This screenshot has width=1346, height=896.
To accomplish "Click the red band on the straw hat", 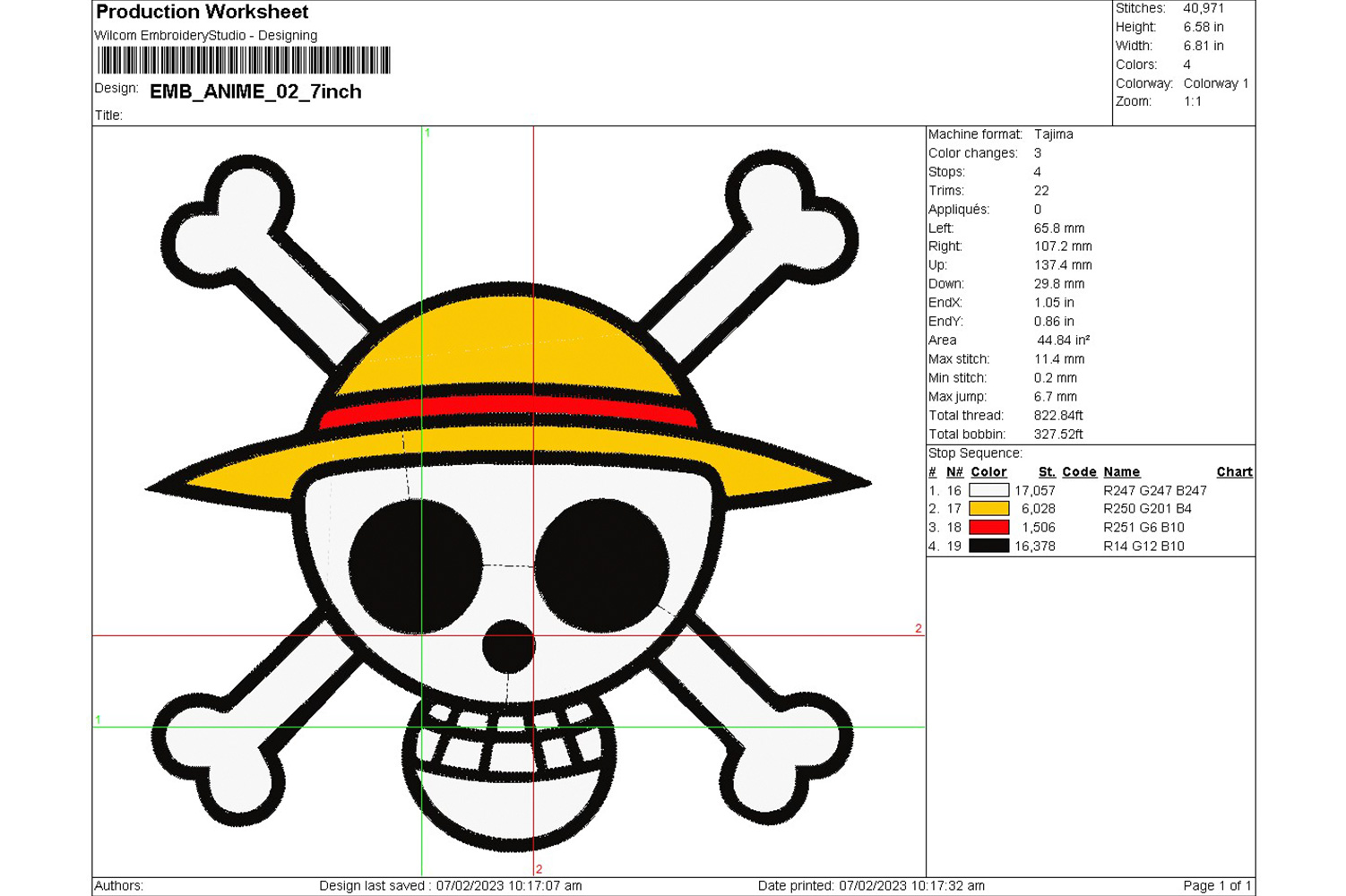I will [507, 410].
